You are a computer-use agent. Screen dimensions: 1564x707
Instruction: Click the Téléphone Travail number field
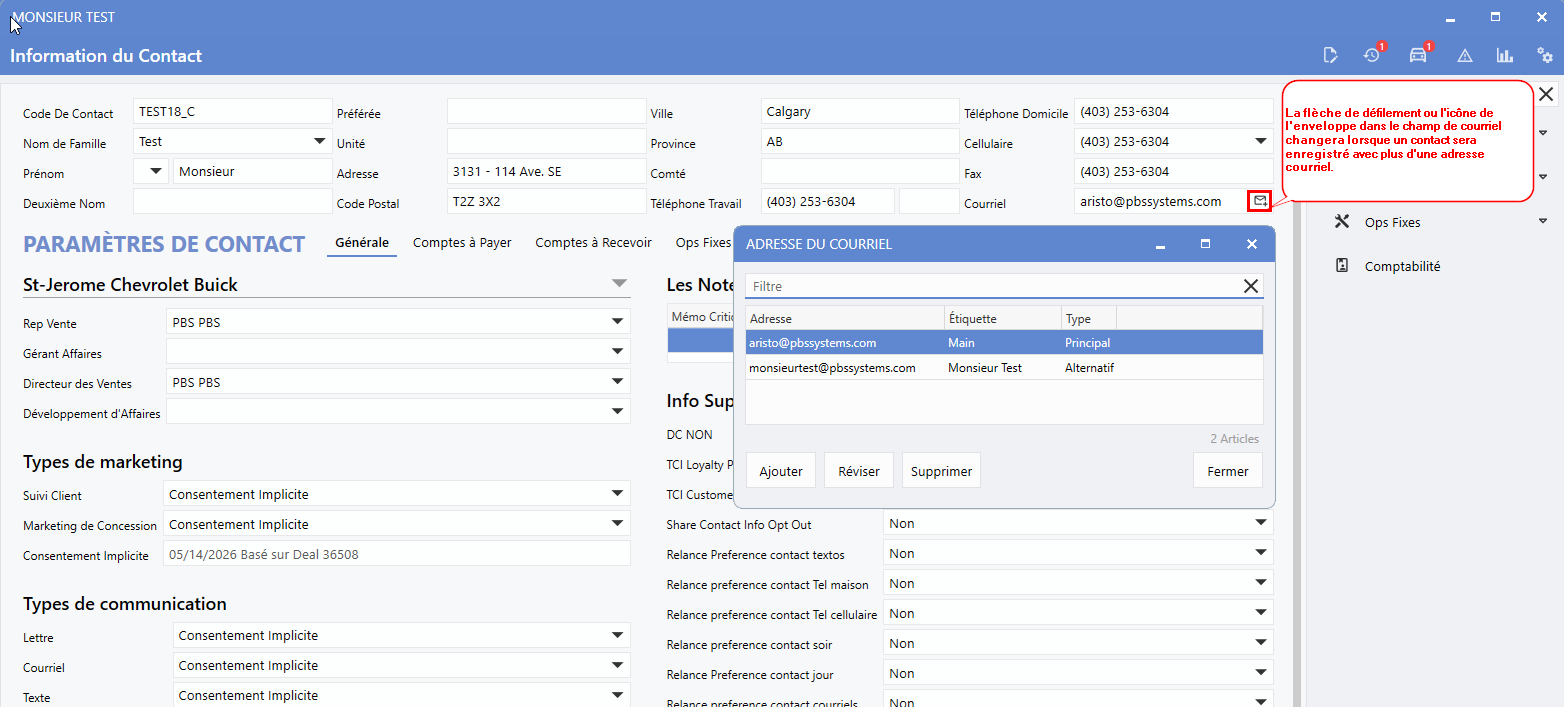point(828,201)
